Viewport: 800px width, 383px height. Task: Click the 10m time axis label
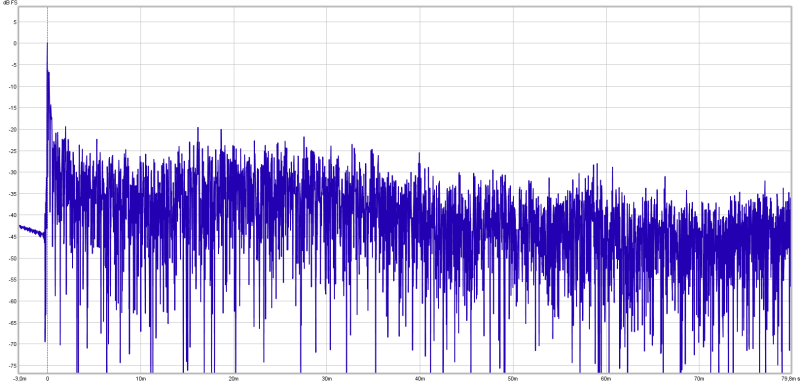(x=141, y=379)
